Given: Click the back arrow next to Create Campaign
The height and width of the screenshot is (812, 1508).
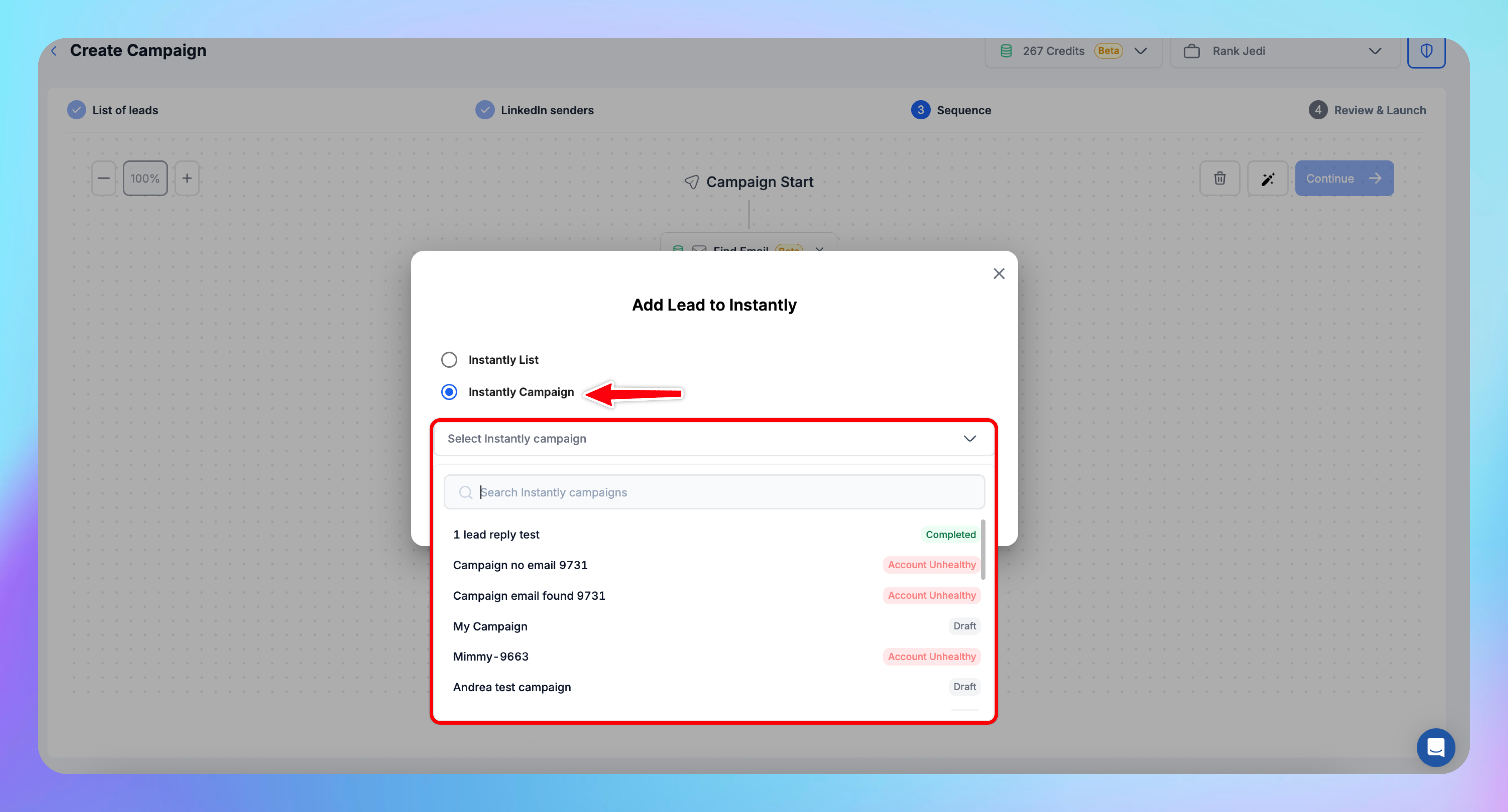Looking at the screenshot, I should pyautogui.click(x=54, y=51).
